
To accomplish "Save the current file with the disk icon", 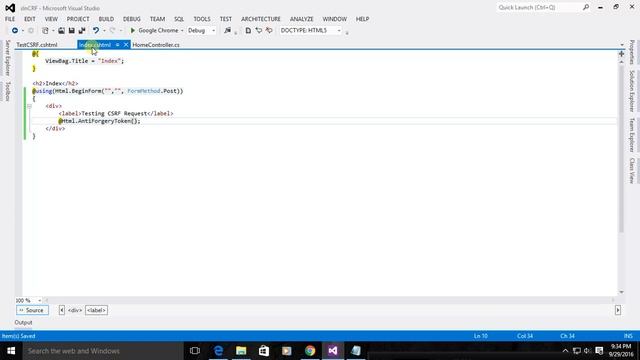I will click(71, 31).
